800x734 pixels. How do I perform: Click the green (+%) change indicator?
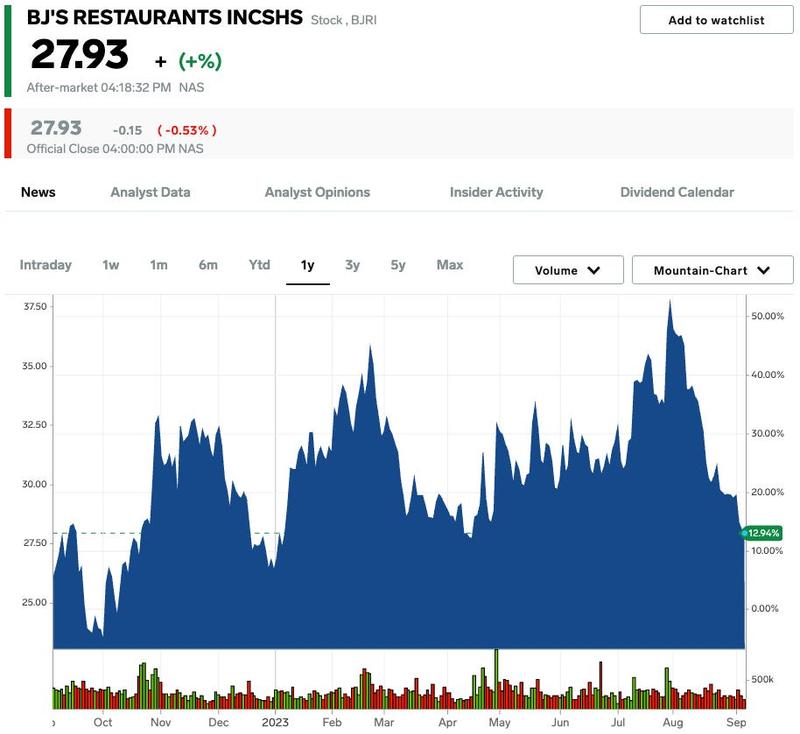coord(200,61)
